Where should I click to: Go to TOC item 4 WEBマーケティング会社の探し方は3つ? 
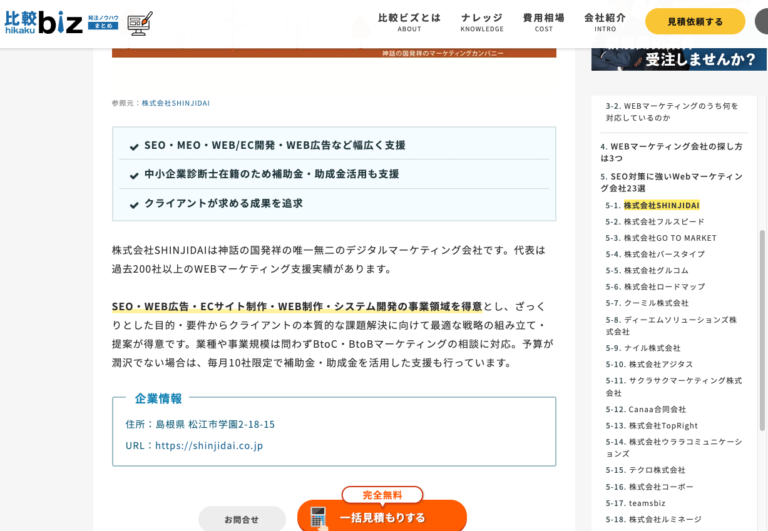671,152
